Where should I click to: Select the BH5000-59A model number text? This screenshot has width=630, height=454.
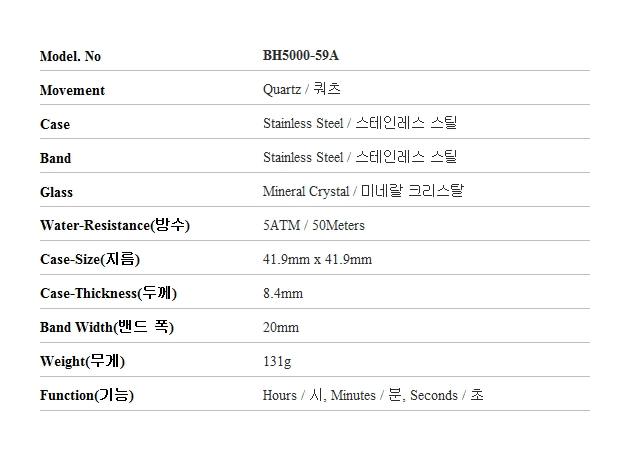301,55
